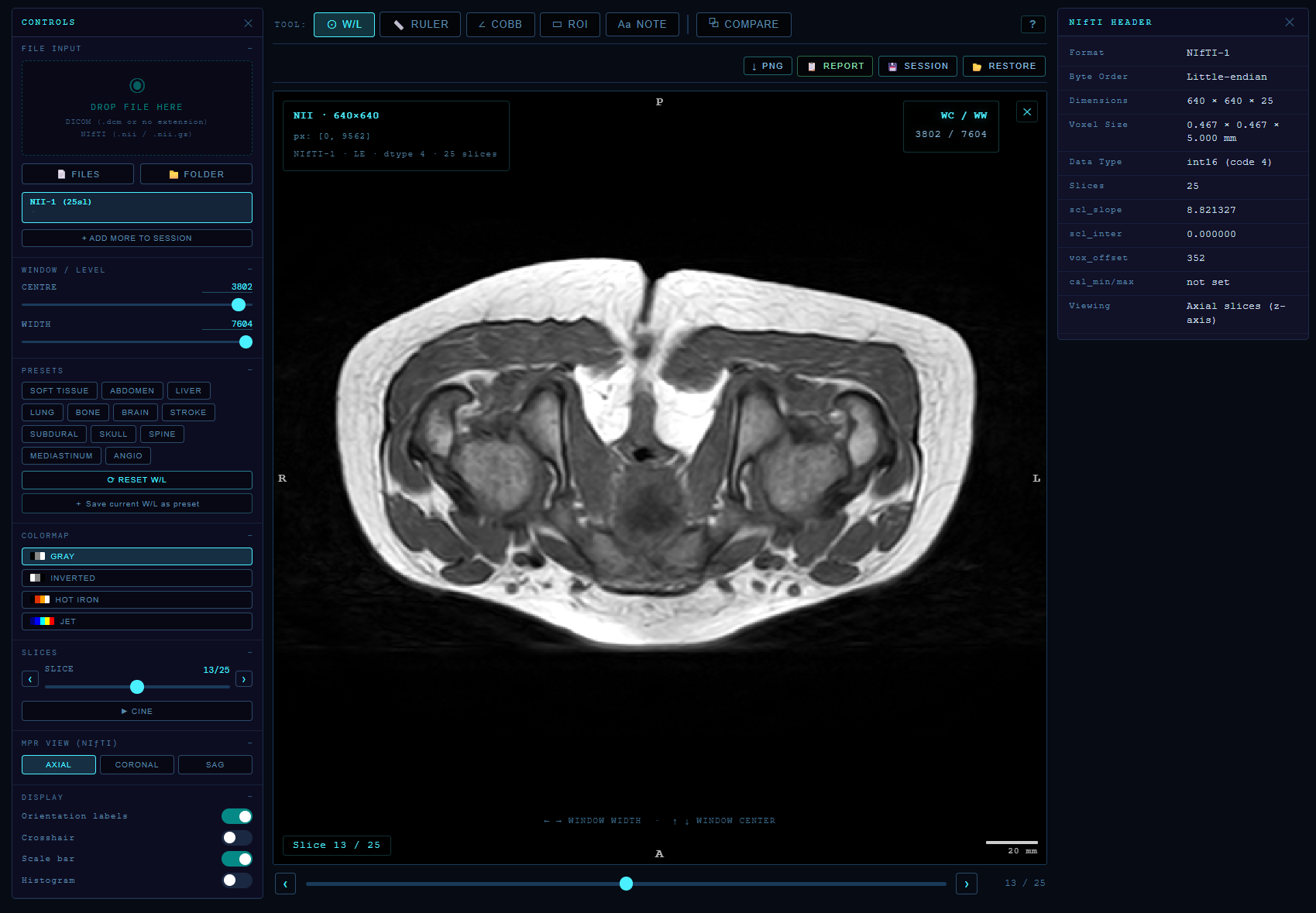
Task: Adjust the Slice slider in Controls
Action: (x=137, y=687)
